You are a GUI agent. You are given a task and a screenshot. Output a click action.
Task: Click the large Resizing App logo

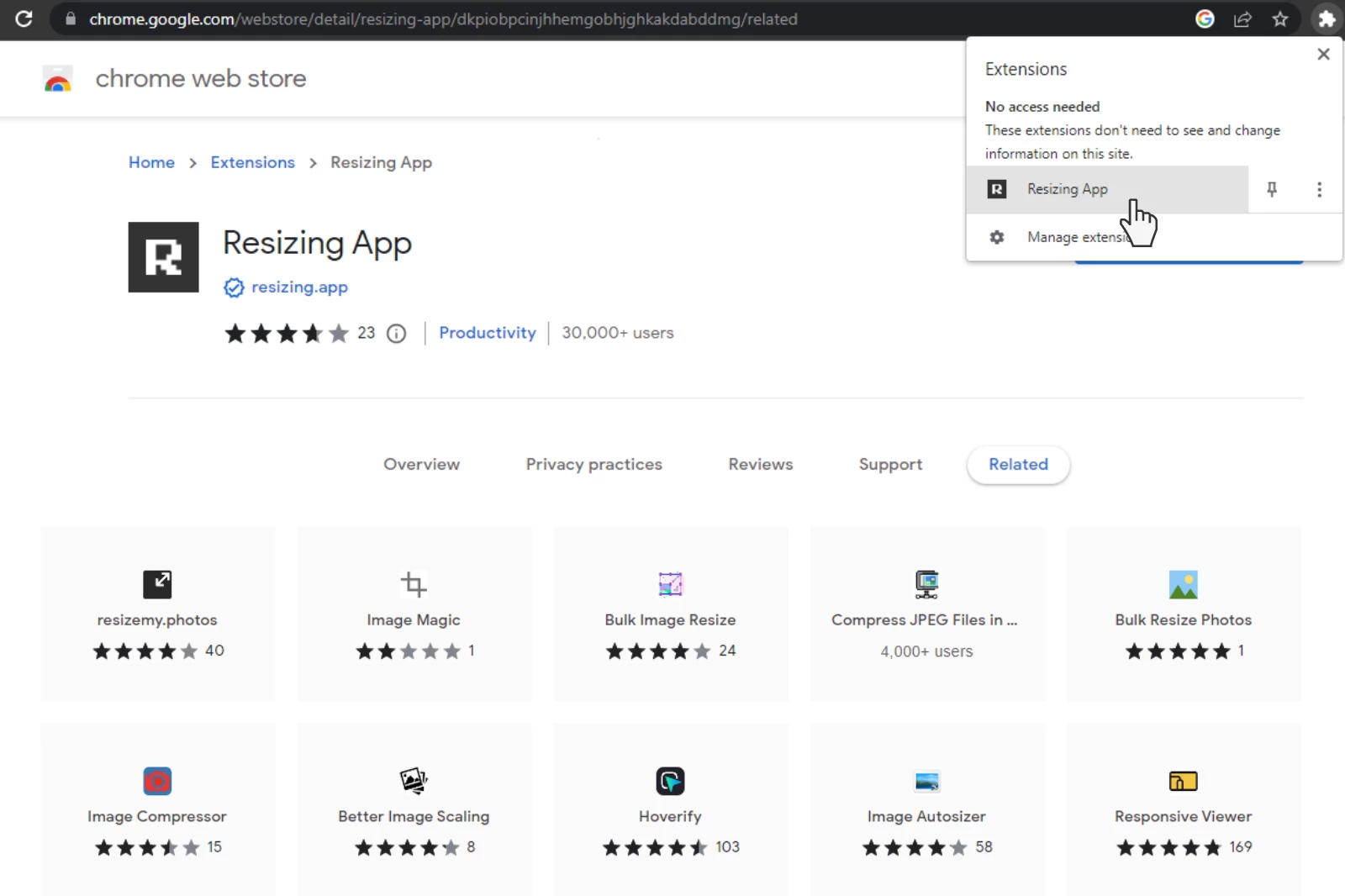(163, 257)
